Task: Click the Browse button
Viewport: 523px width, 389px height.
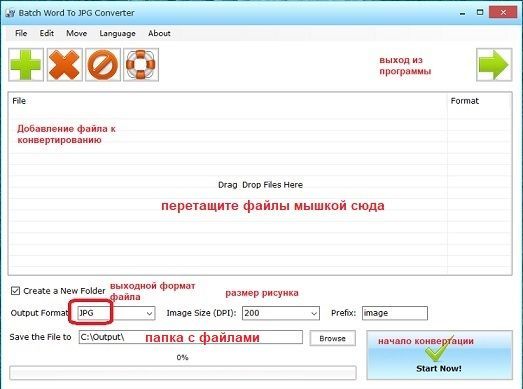Action: point(333,338)
